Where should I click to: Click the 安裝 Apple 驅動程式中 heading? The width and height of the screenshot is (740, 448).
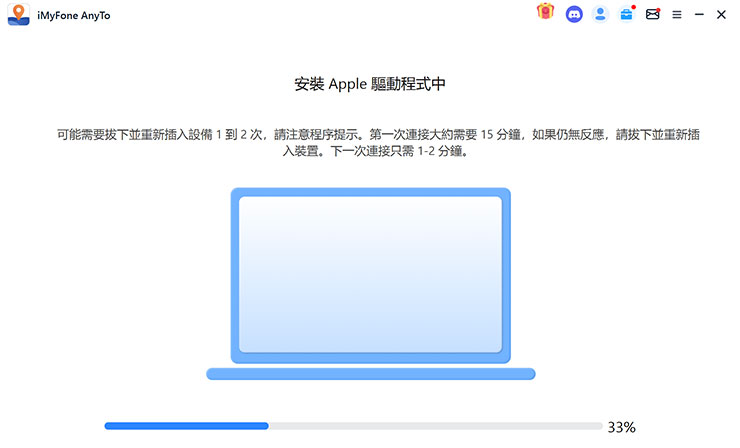370,84
